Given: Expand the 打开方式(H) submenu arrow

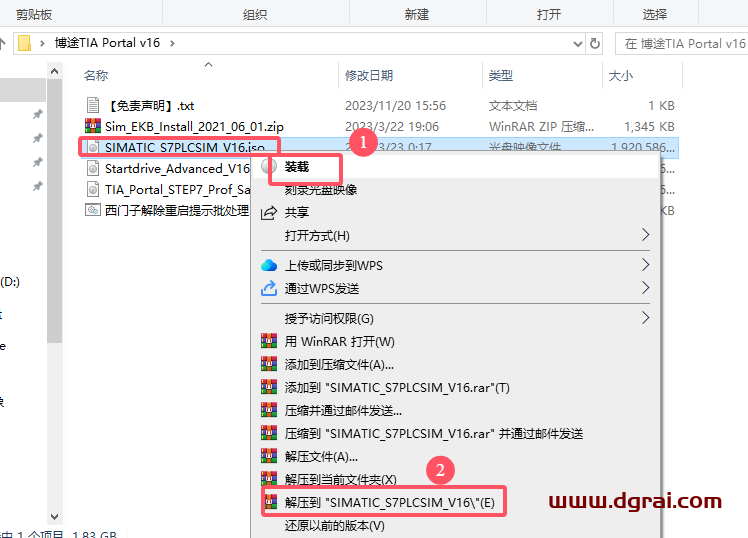Looking at the screenshot, I should [645, 235].
